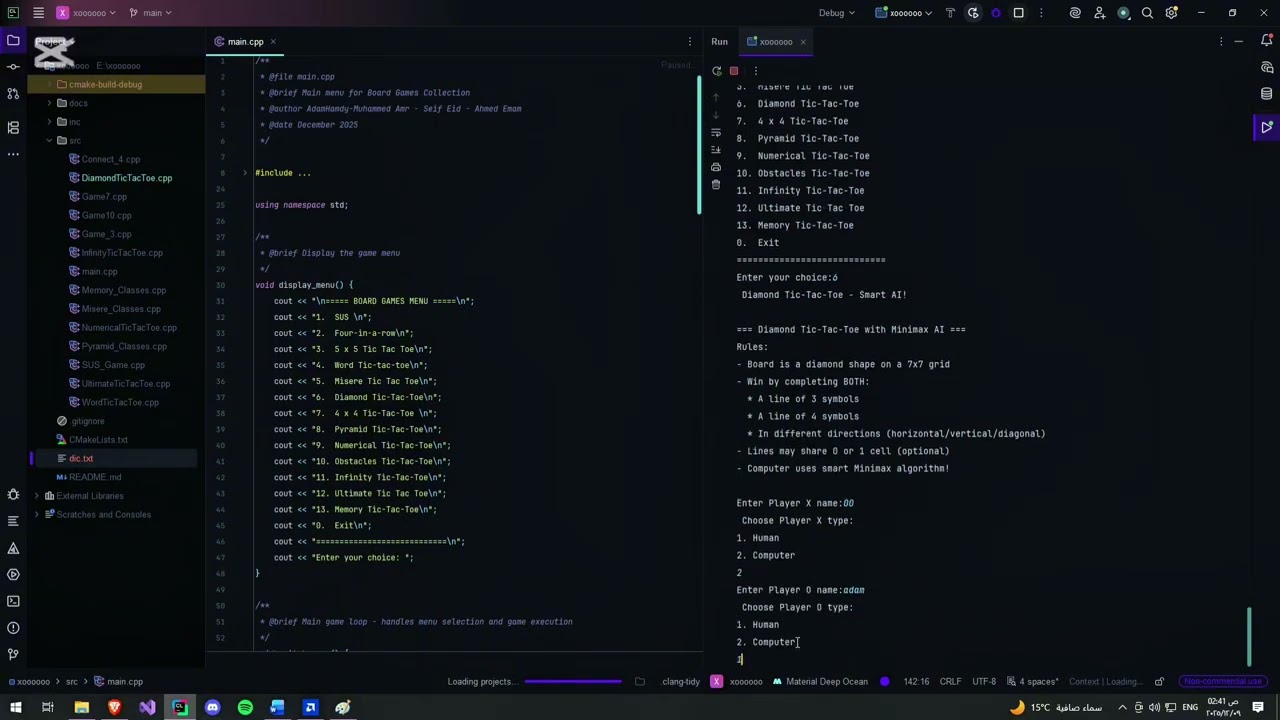This screenshot has height=720, width=1280.
Task: Select the Run tool window label tab
Action: click(720, 42)
